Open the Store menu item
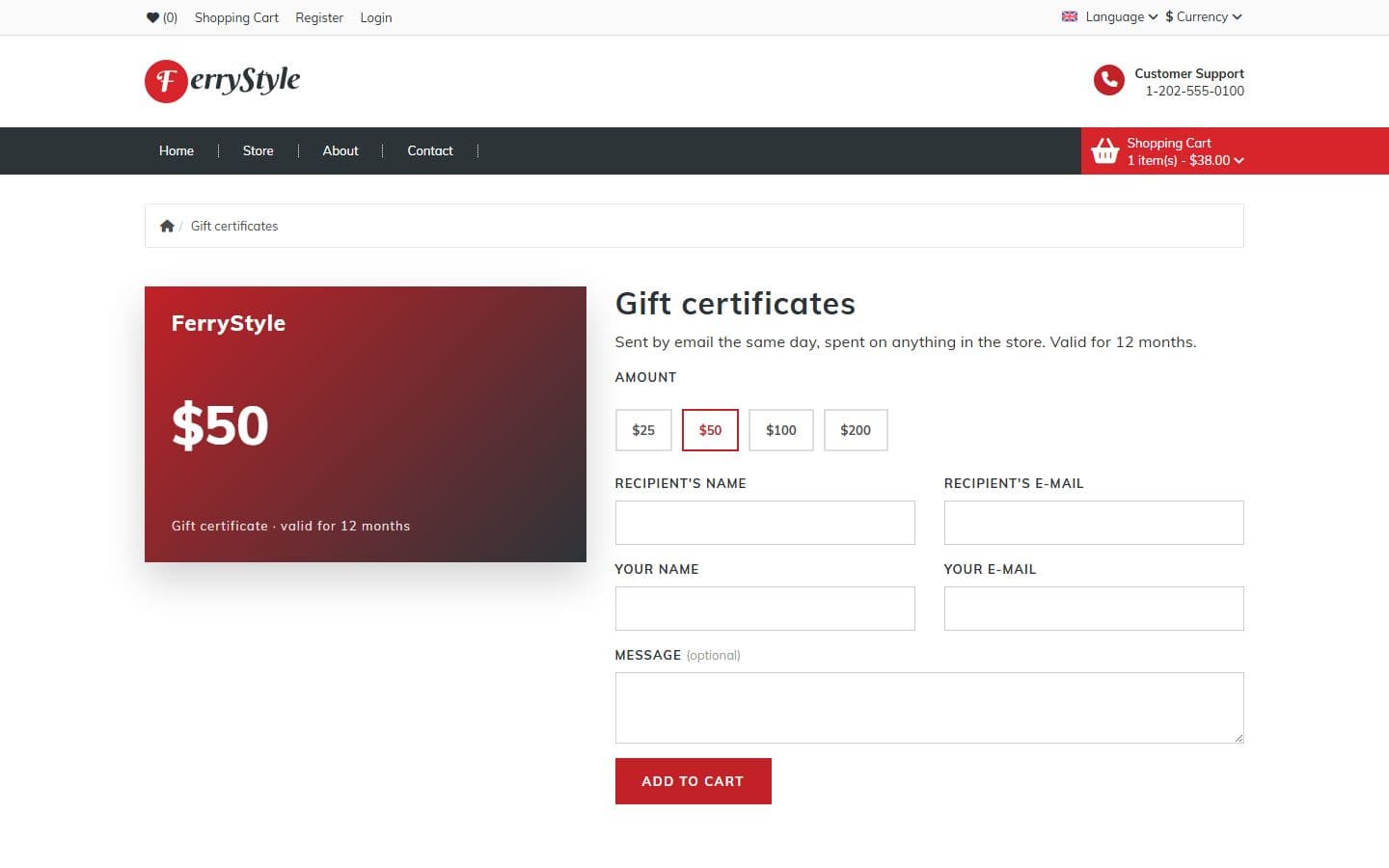The image size is (1389, 868). pos(258,150)
